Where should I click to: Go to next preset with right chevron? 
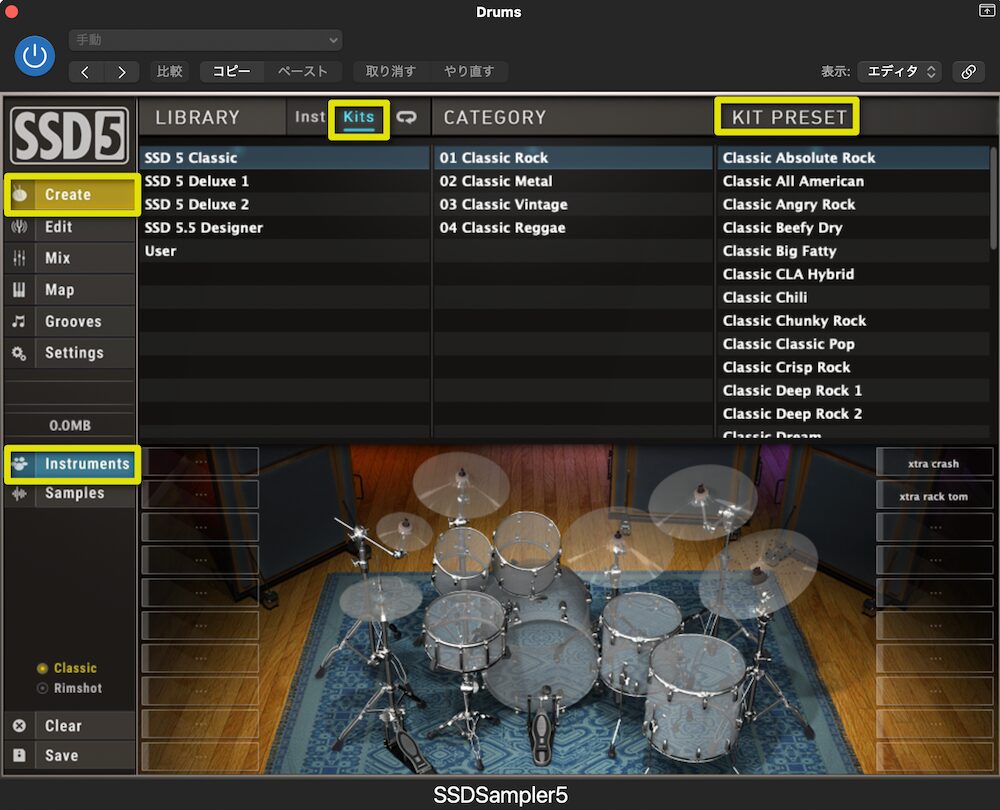[x=122, y=72]
